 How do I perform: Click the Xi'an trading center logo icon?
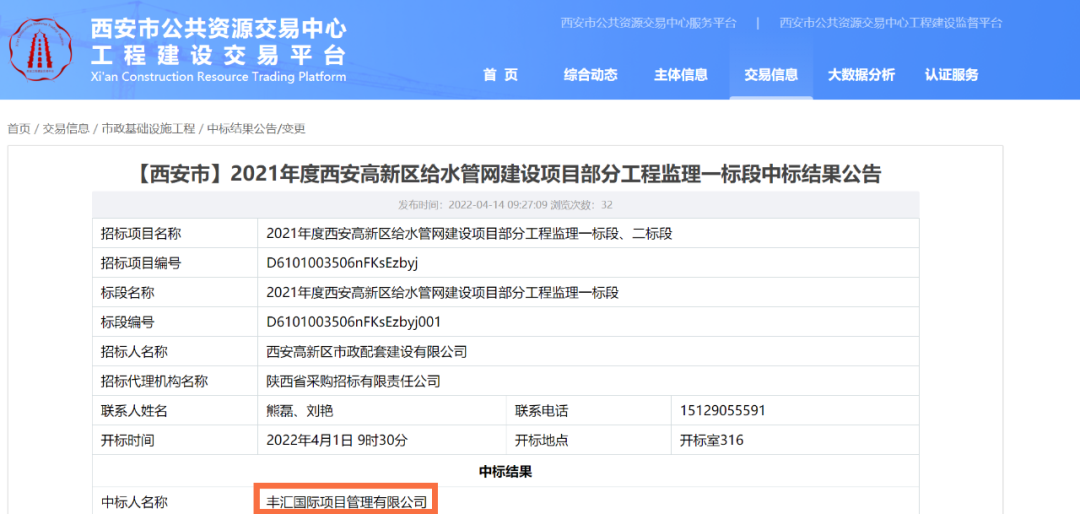42,48
